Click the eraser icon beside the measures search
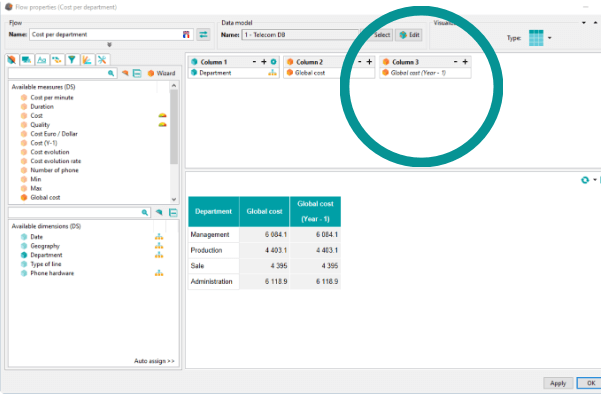604x395 pixels. point(125,73)
